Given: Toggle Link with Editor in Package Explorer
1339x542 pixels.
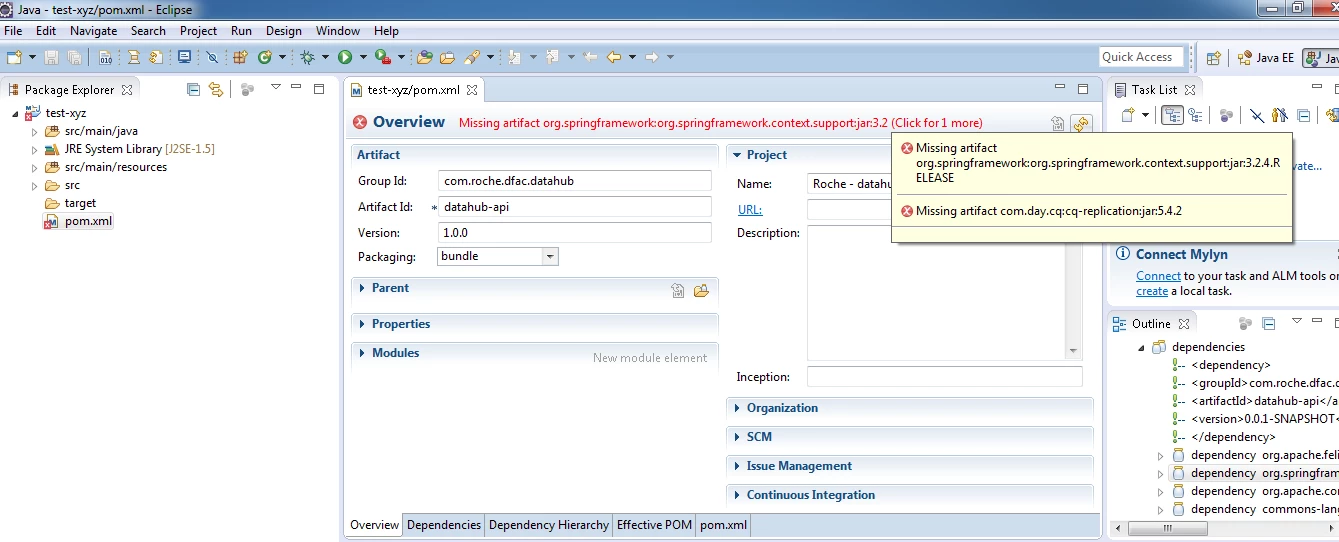Looking at the screenshot, I should click(215, 90).
